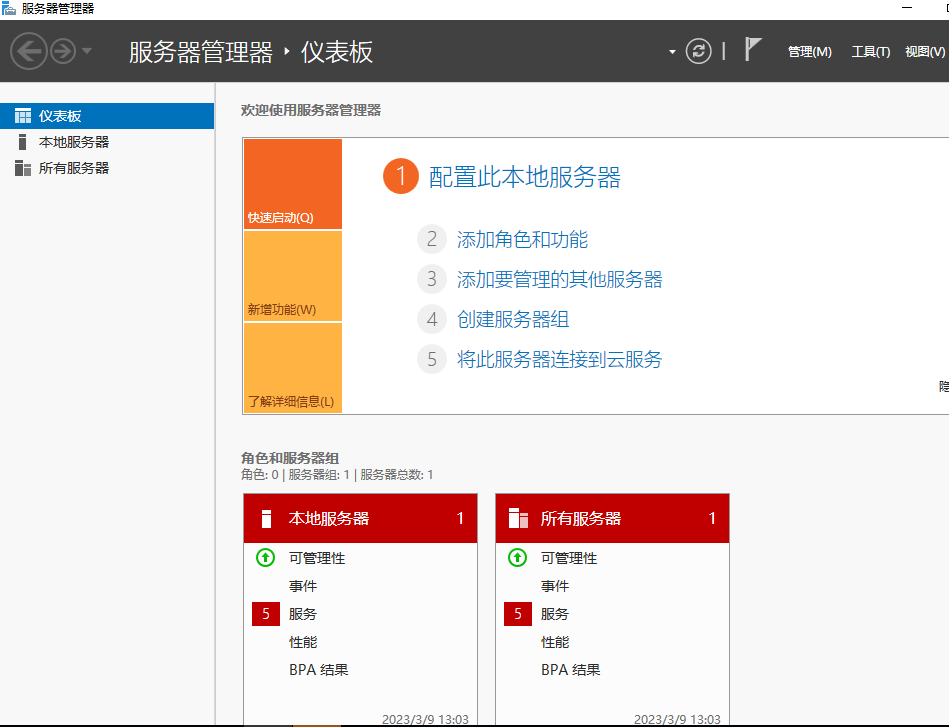This screenshot has width=949, height=727.
Task: Click servers icon in 所有服务器 tile header
Action: (x=518, y=518)
